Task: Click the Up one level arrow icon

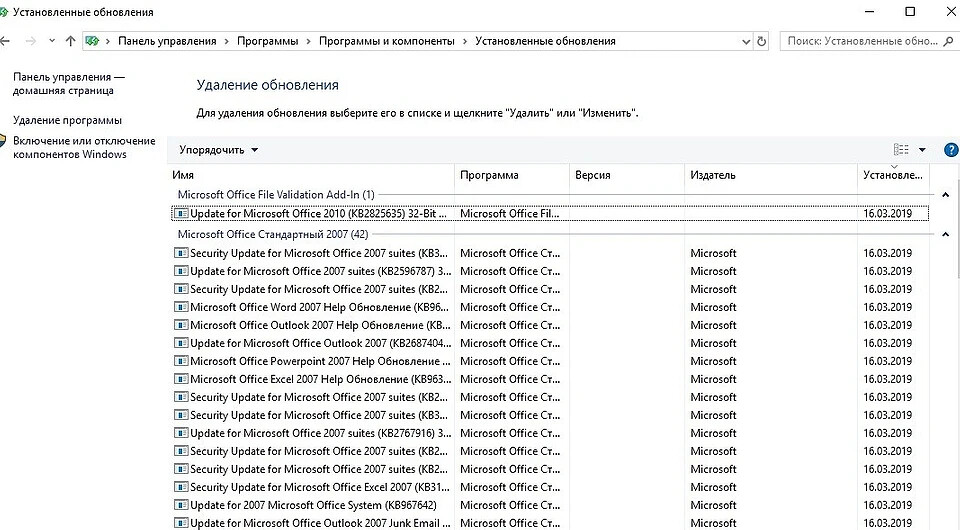Action: tap(70, 42)
